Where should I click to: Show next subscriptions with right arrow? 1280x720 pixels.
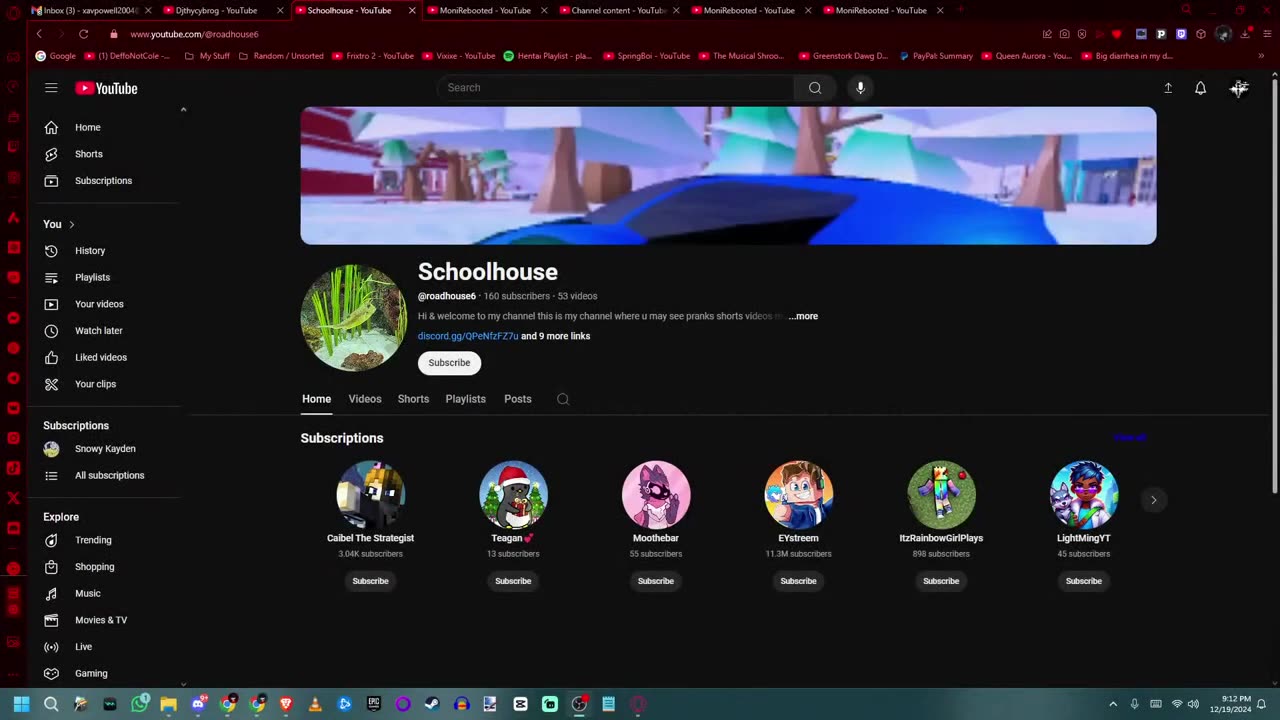coord(1153,500)
